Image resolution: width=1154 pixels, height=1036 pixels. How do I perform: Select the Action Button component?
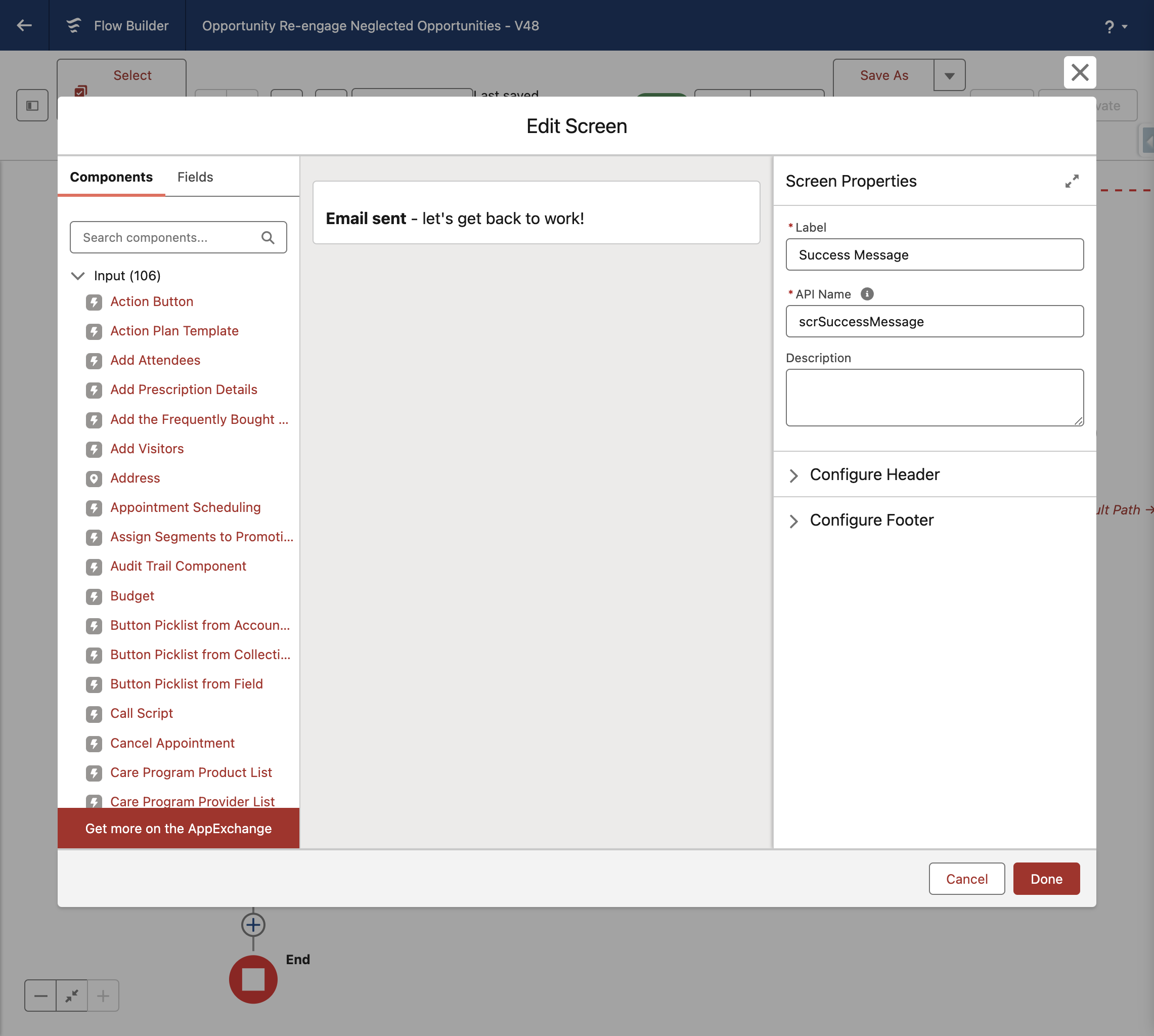[x=152, y=301]
